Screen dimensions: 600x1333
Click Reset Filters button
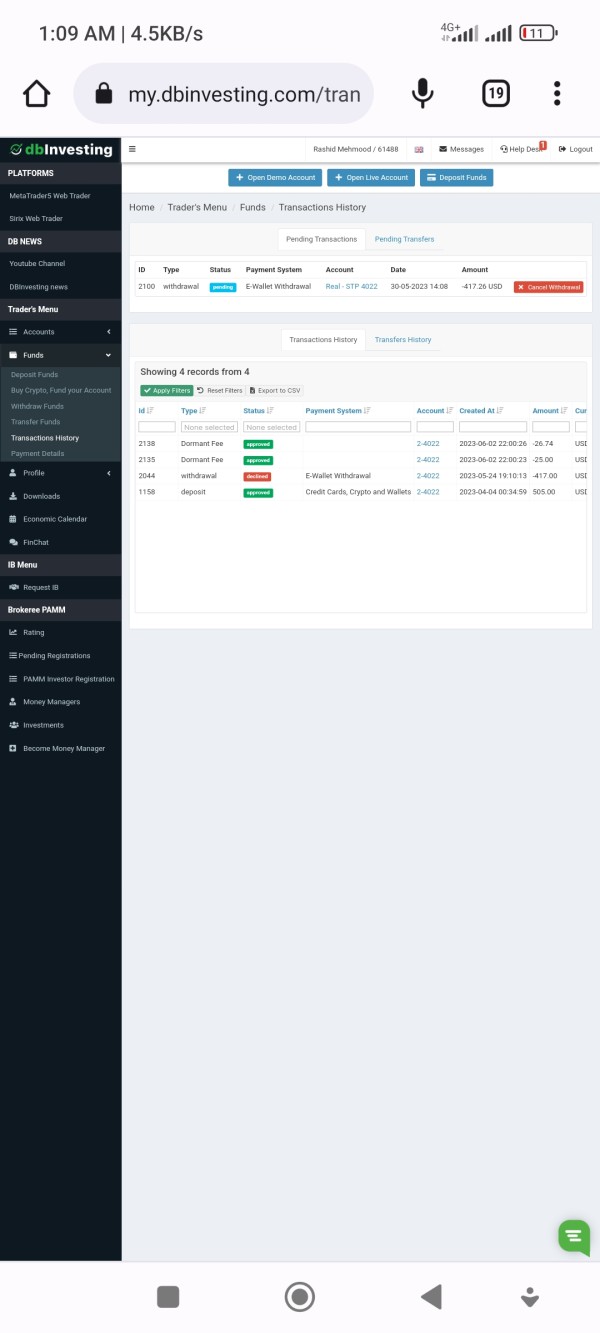coord(220,390)
